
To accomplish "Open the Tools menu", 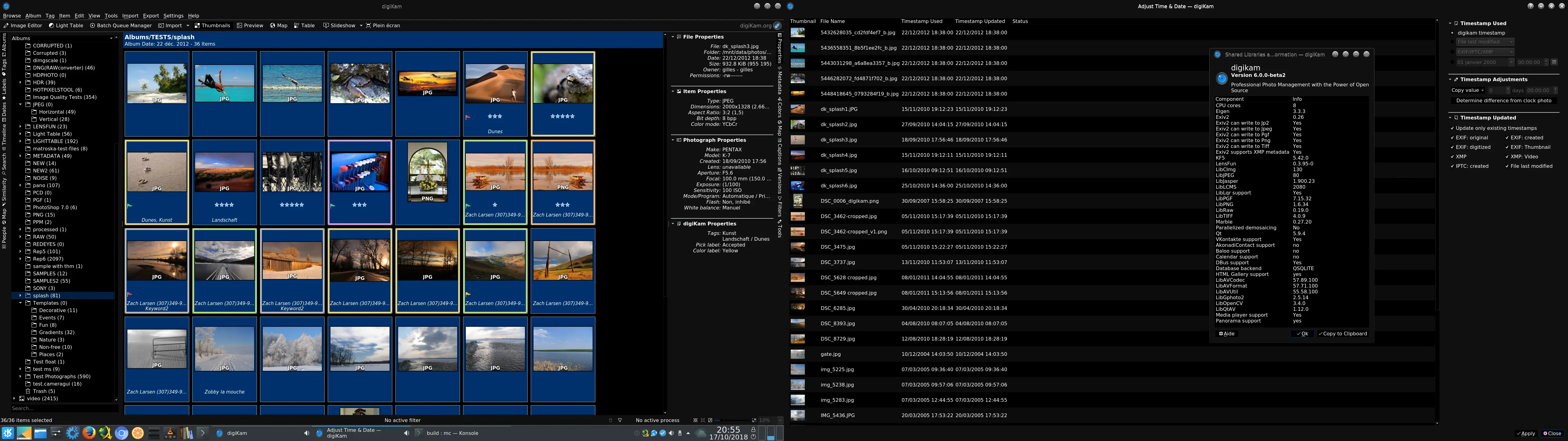I will [110, 16].
